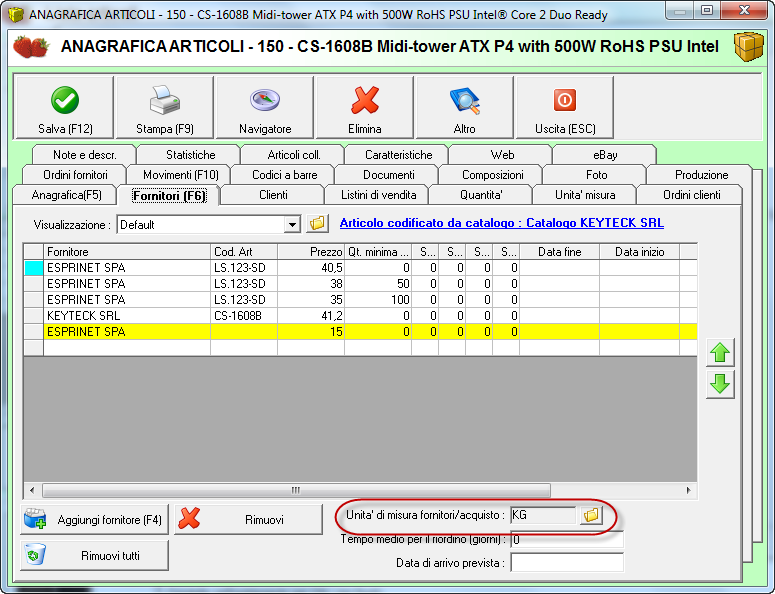Click the Data di arrivo prevista field
This screenshot has width=775, height=594.
(x=567, y=562)
